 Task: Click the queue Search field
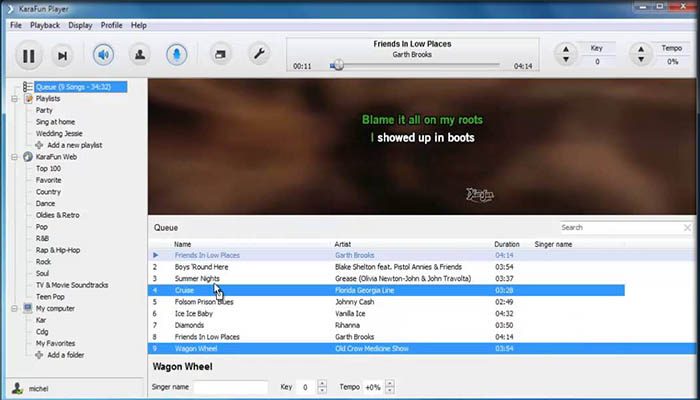[621, 228]
